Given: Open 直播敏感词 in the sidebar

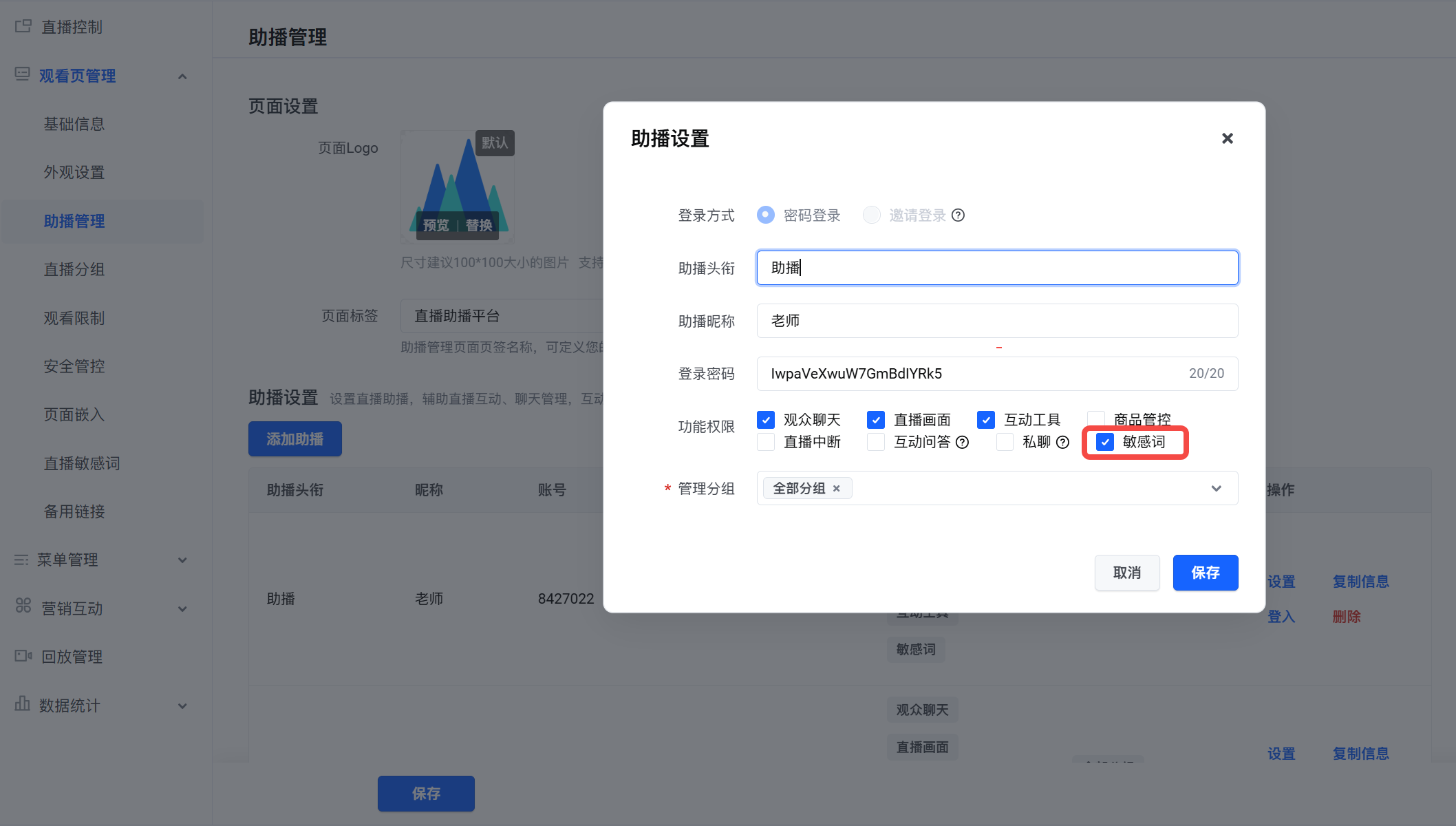Looking at the screenshot, I should [82, 463].
